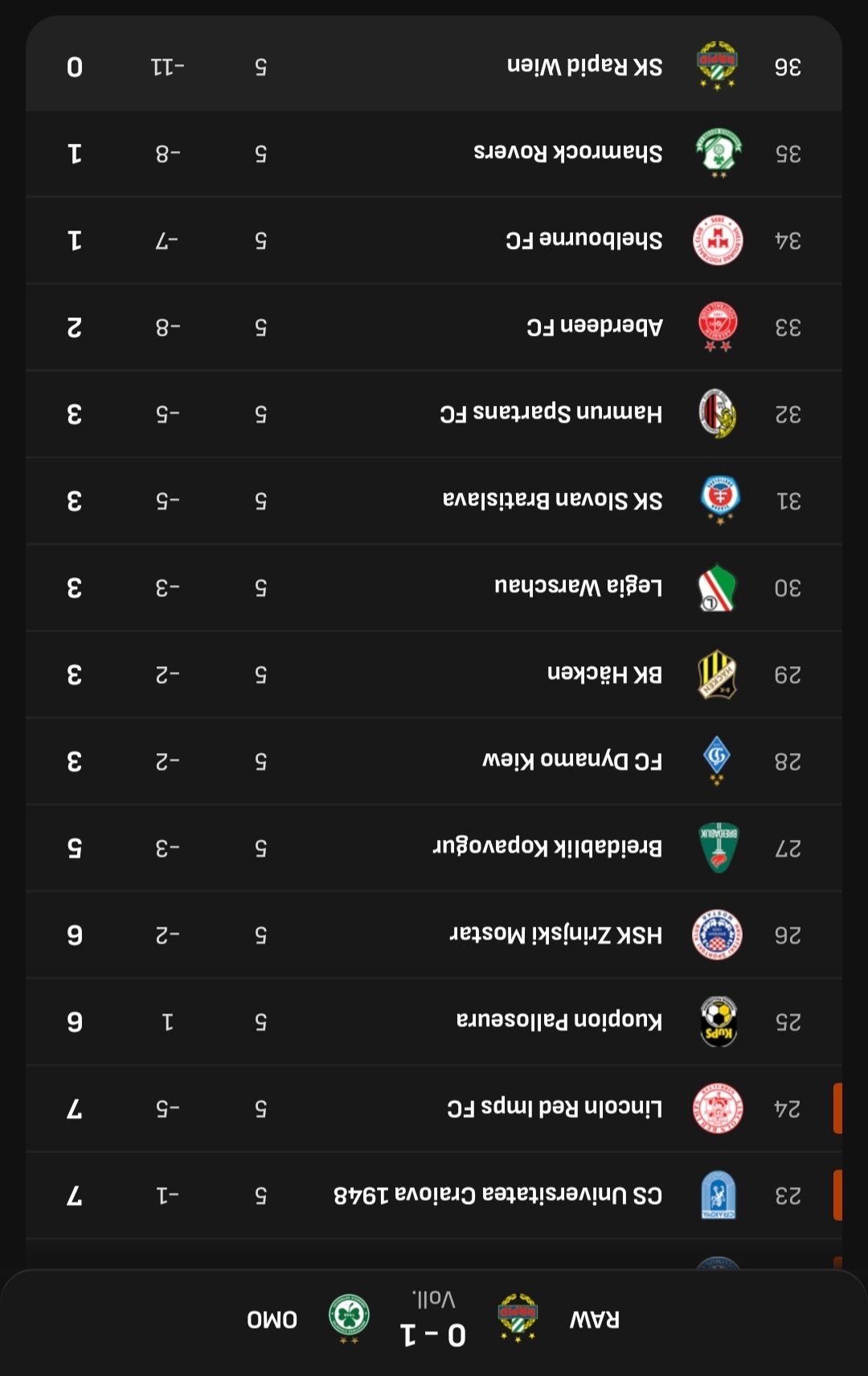Open the SK Rapid Wien team name
The width and height of the screenshot is (868, 1376).
point(584,66)
